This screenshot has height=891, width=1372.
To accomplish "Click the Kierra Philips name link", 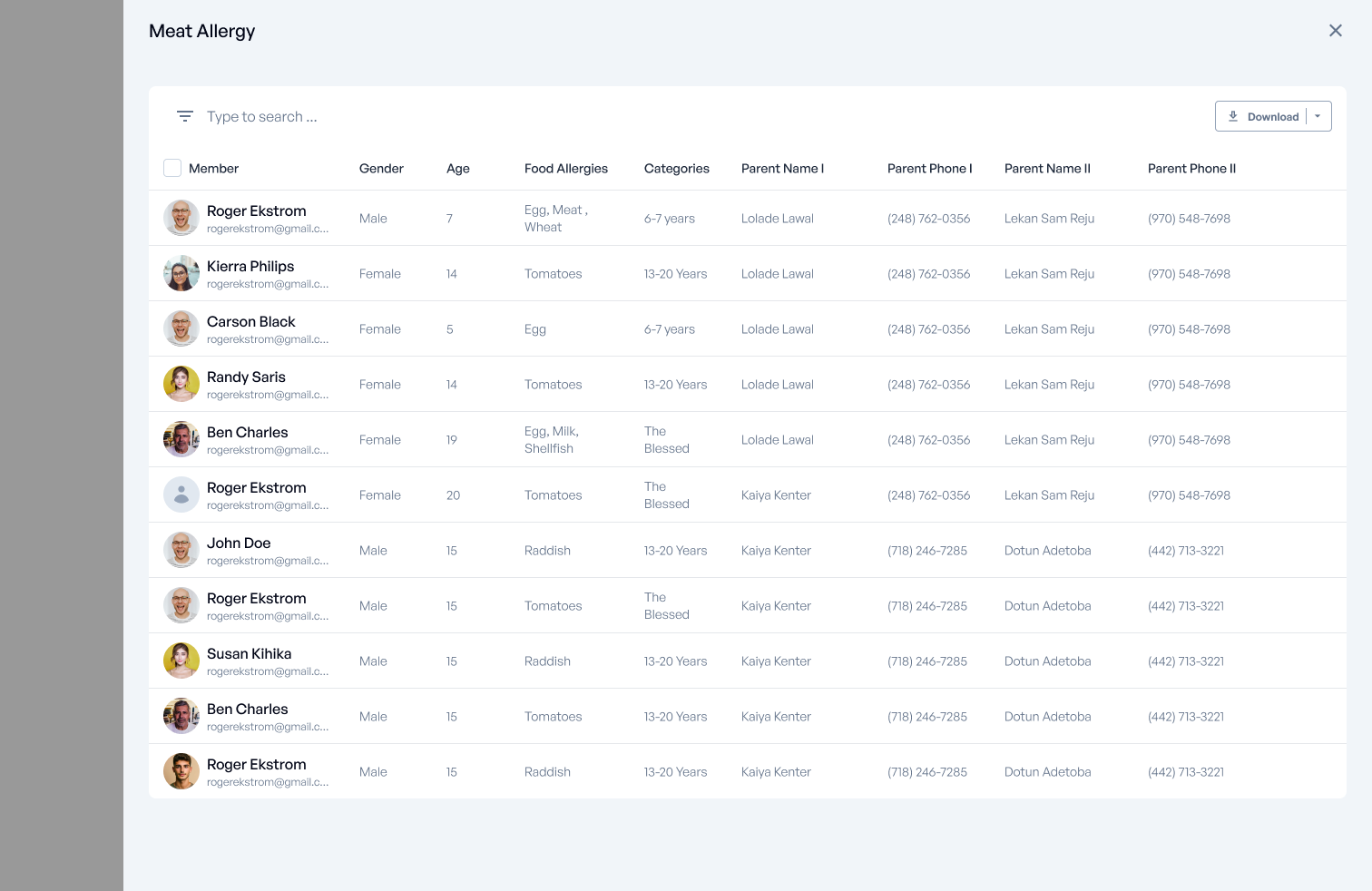I will point(250,266).
